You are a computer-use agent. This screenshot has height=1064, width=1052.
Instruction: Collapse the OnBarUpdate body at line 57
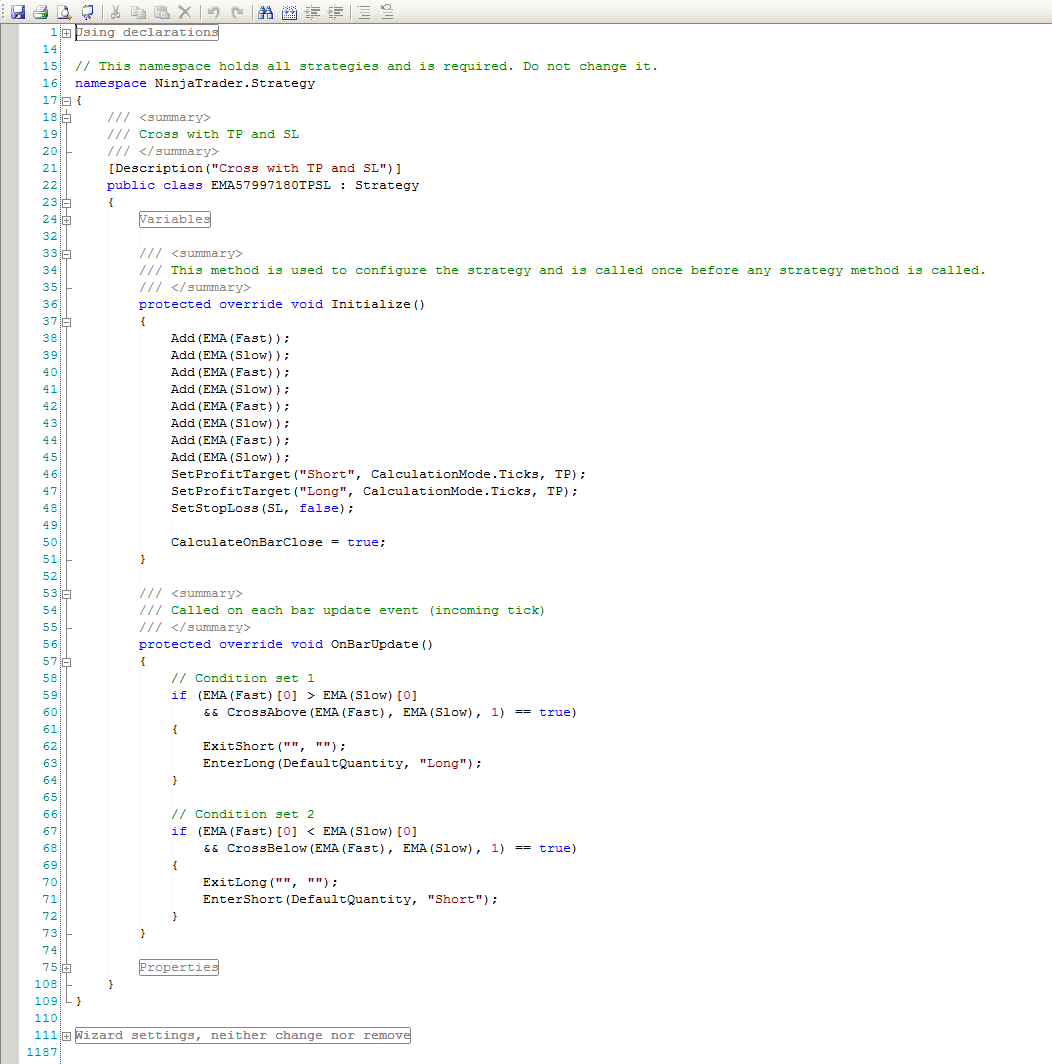tap(67, 662)
